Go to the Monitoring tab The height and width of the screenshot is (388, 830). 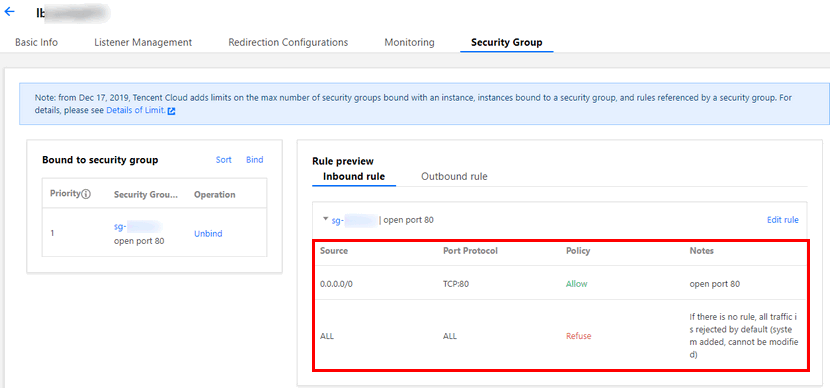click(x=409, y=42)
